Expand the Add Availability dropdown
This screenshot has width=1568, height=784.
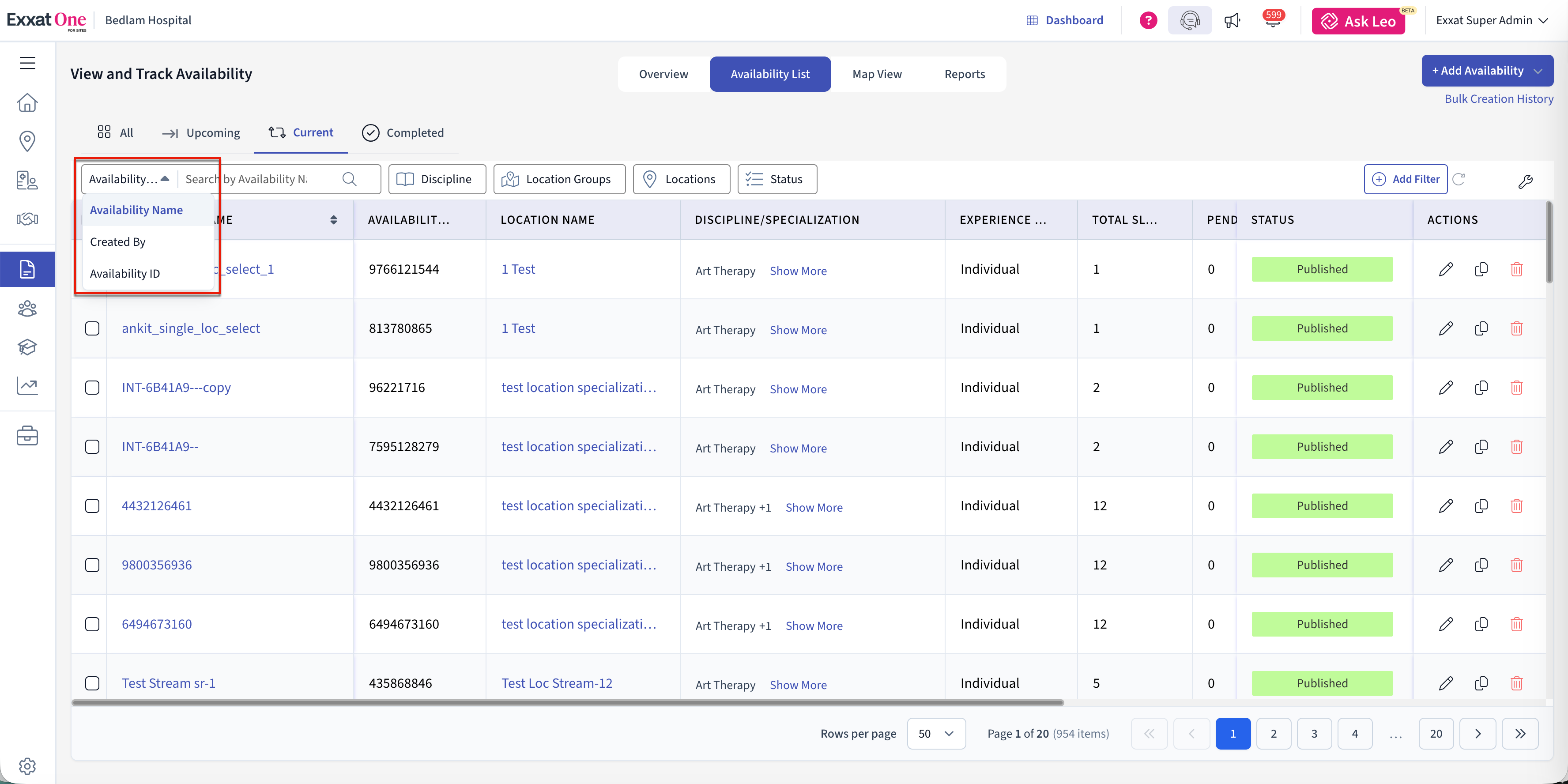[x=1538, y=71]
